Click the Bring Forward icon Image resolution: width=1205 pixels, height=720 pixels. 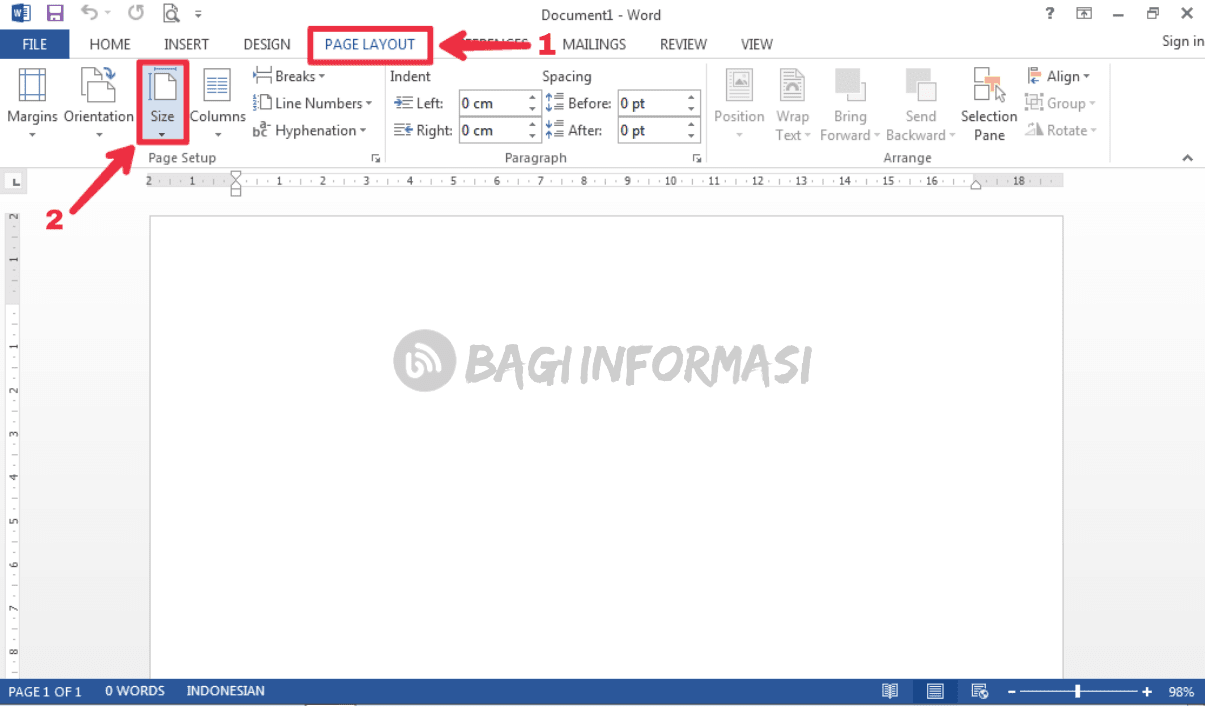point(850,84)
